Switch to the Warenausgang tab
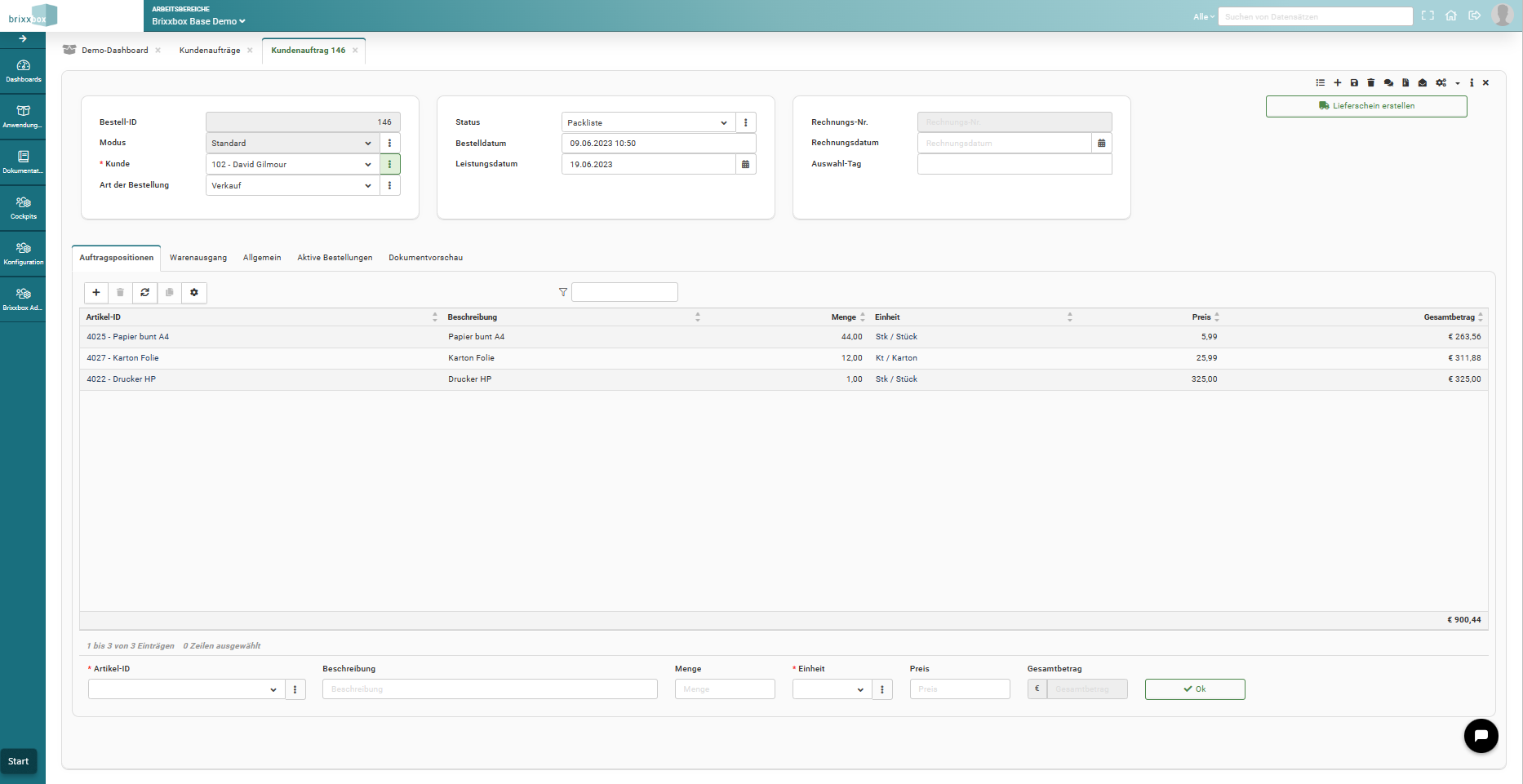The image size is (1523, 784). (198, 258)
